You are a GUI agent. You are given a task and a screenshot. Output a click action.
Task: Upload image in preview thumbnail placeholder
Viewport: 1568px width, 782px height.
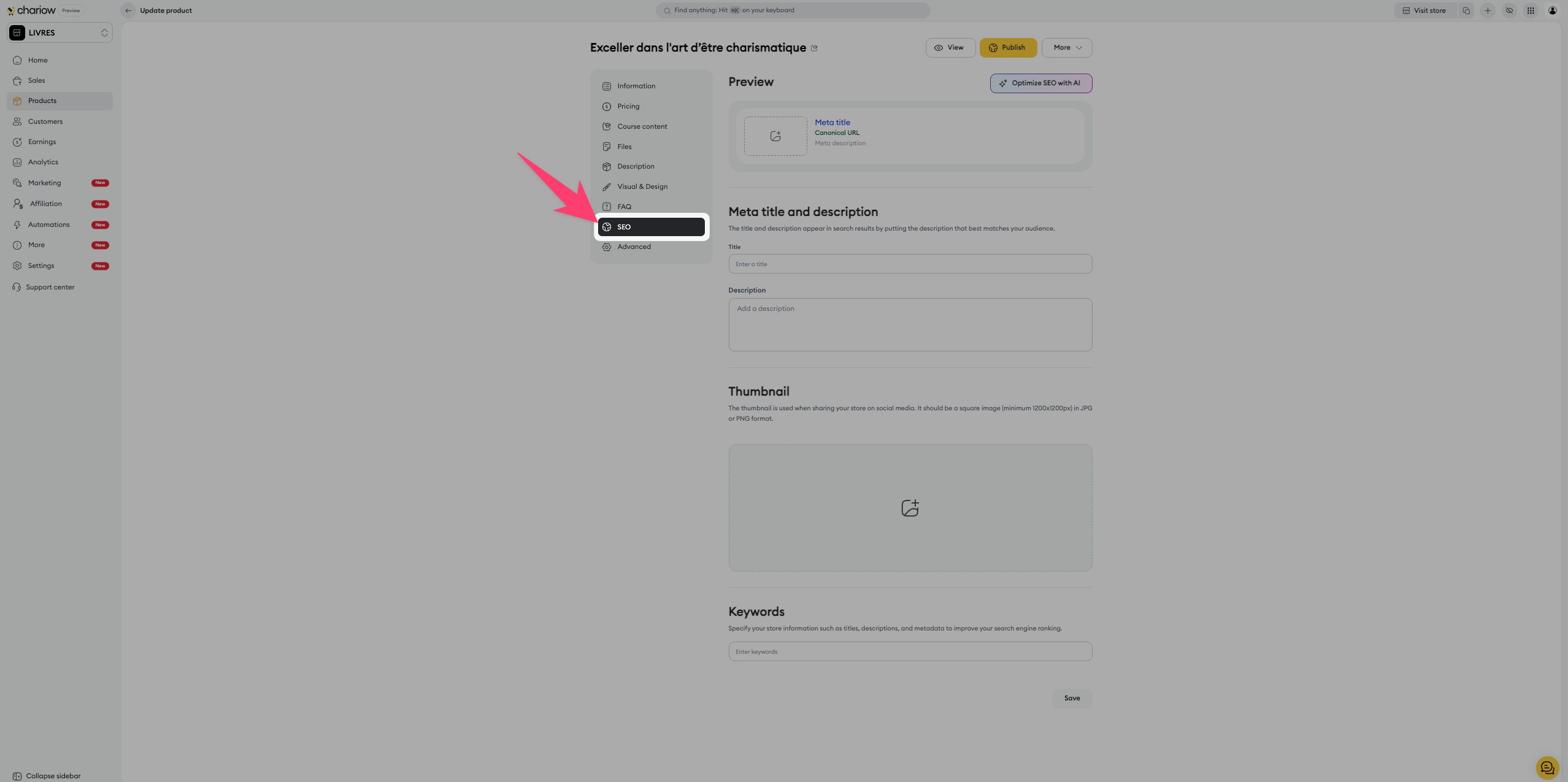click(x=775, y=136)
